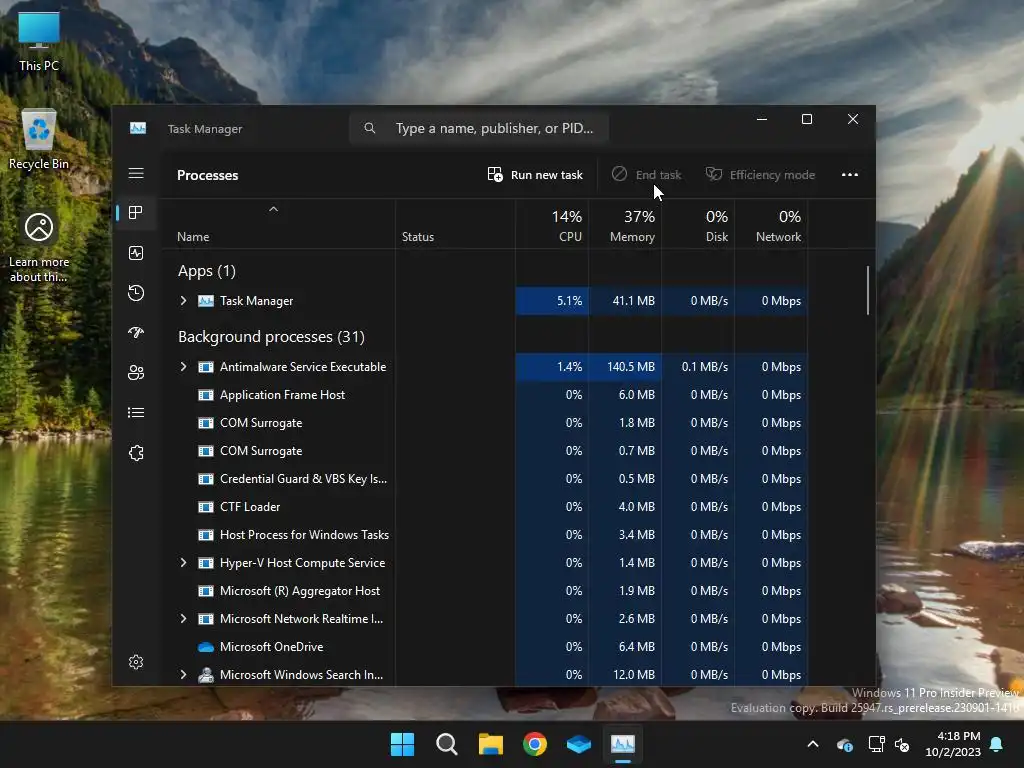Viewport: 1024px width, 768px height.
Task: Click the network/display tray icon
Action: 876,744
